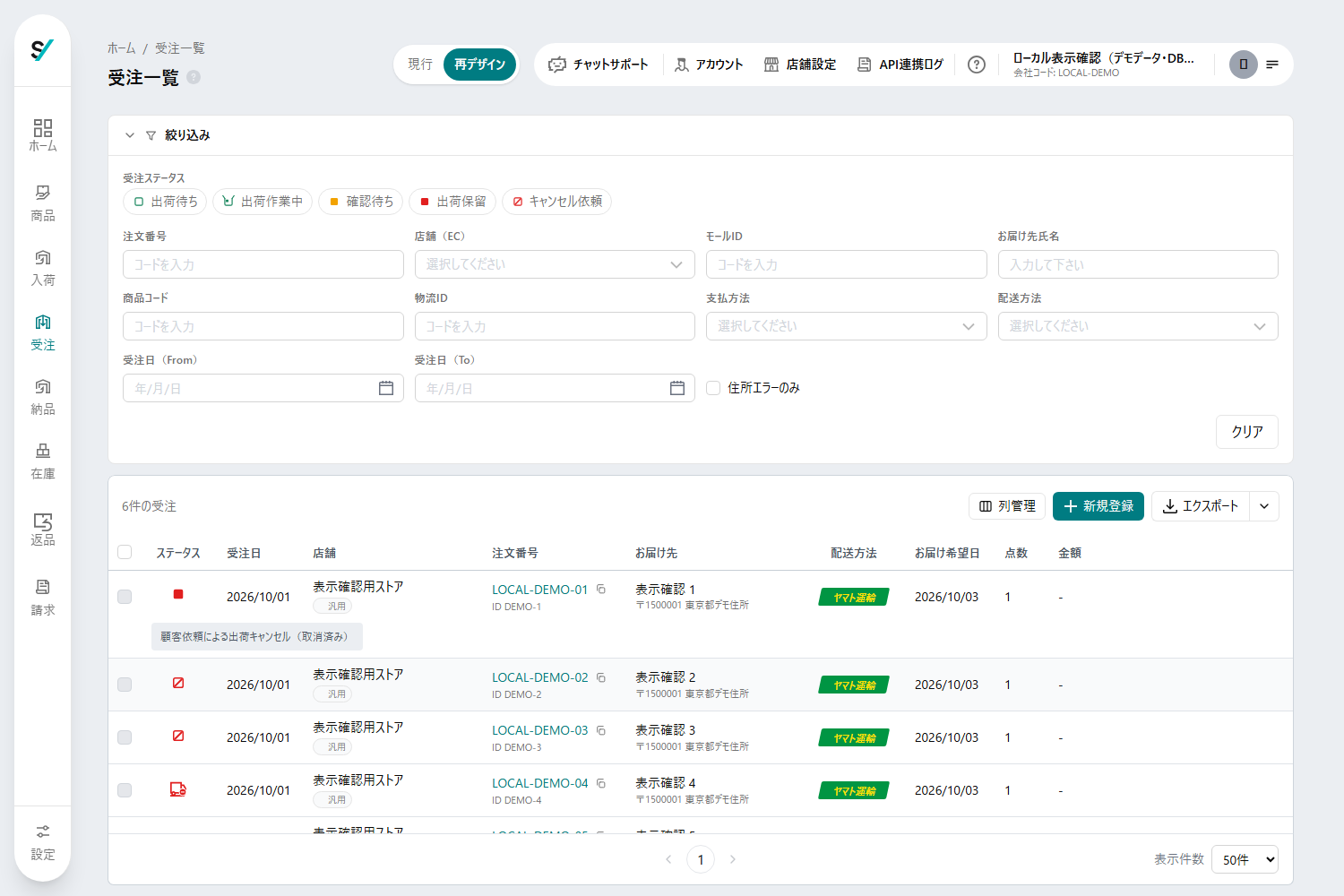1344x896 pixels.
Task: Open the 在庫 inventory sidebar icon
Action: (42, 461)
